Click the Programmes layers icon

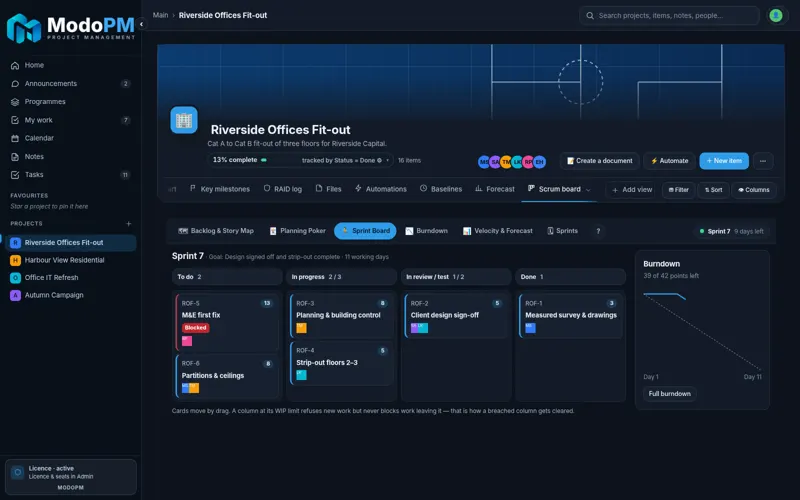click(x=15, y=102)
